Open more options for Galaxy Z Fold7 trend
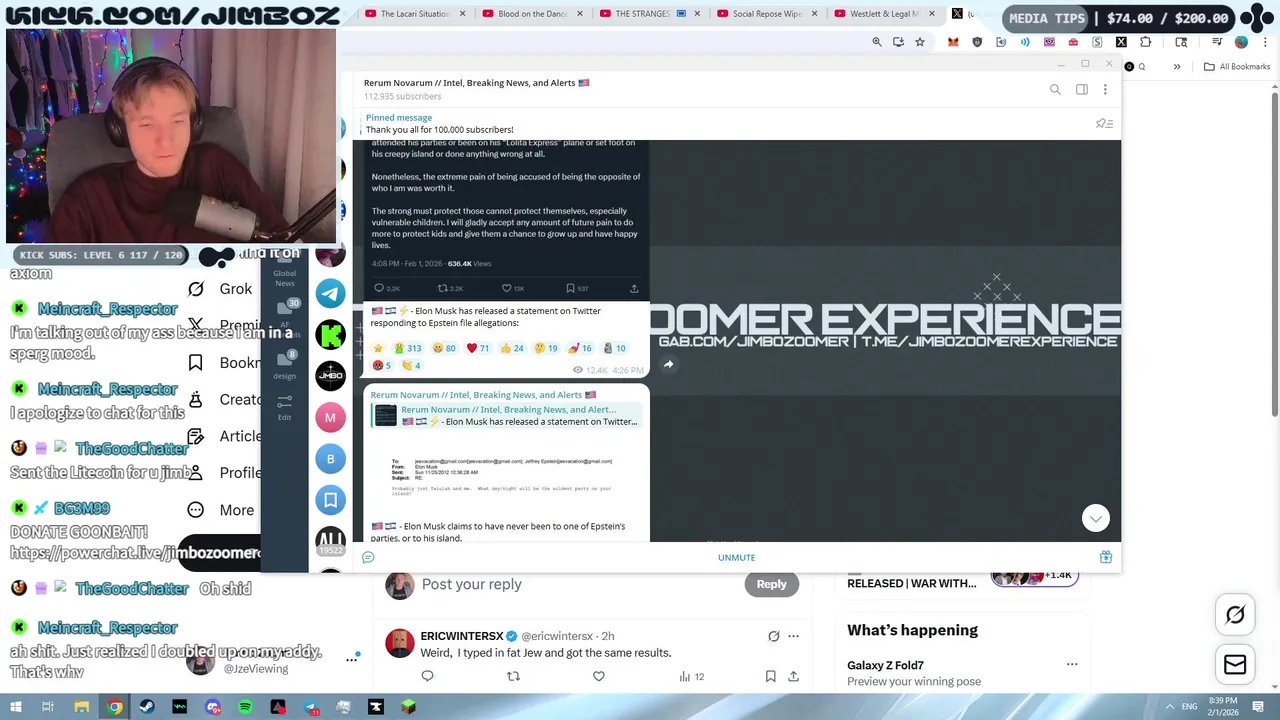The image size is (1280, 720). click(1071, 664)
